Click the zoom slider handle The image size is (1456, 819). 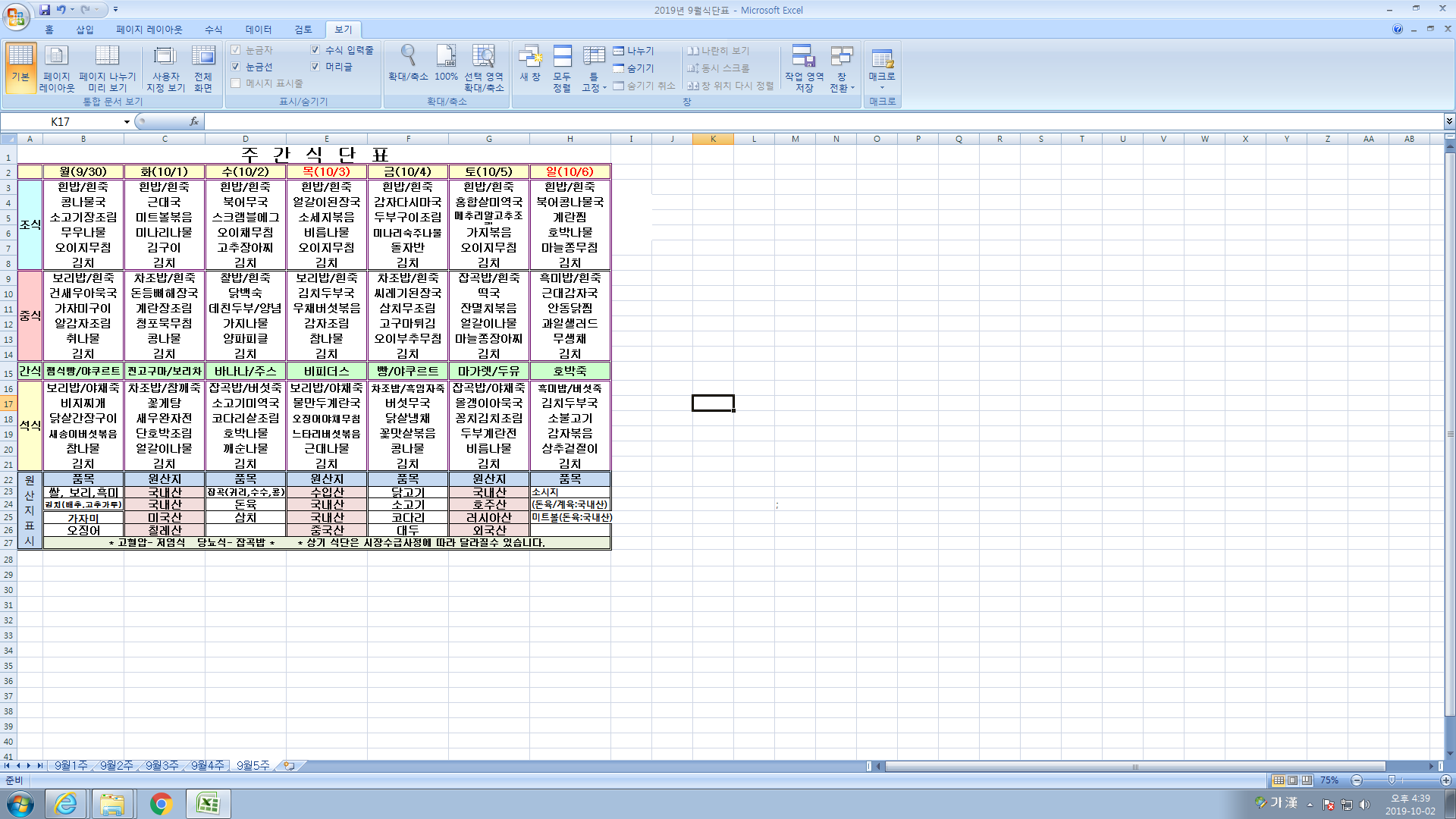(x=1392, y=780)
